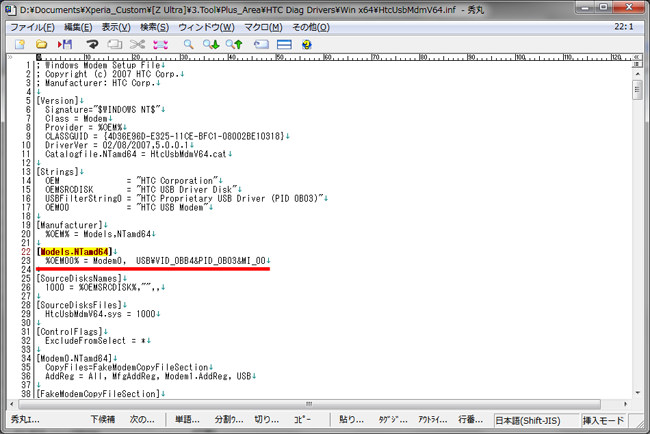Open the ウィンドウ(W) menu
This screenshot has height=434, width=650.
pyautogui.click(x=206, y=27)
